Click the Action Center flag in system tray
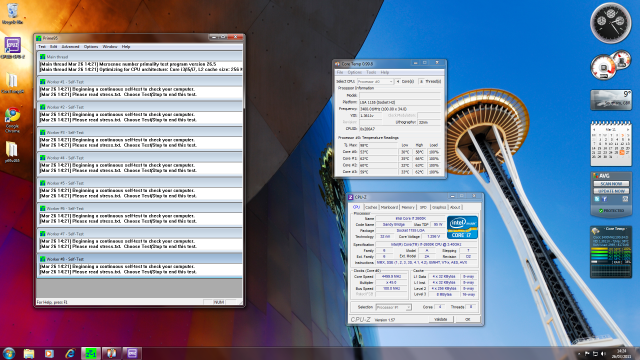640x360 pixels. click(x=587, y=353)
